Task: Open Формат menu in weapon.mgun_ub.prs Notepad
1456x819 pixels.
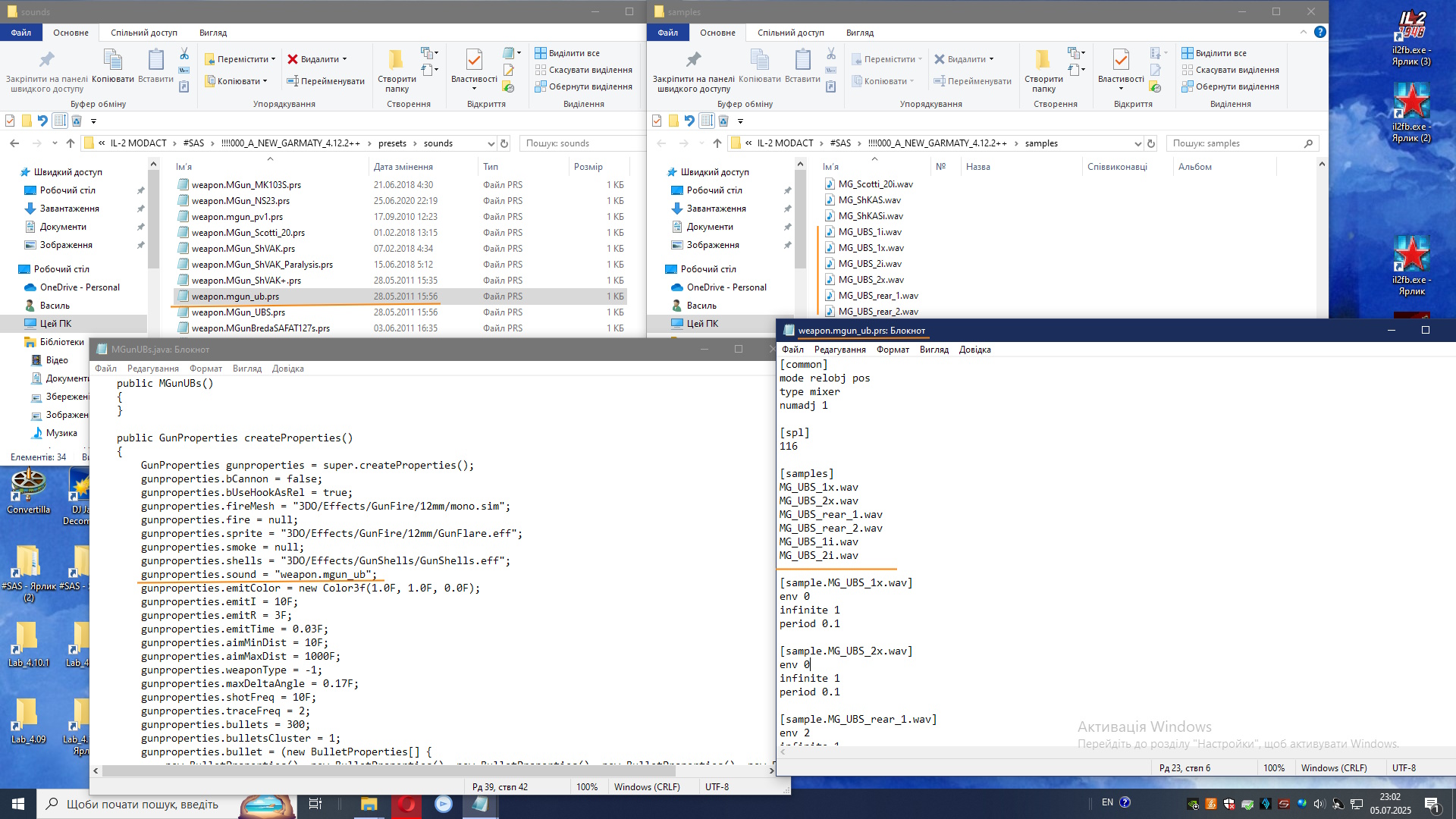Action: tap(893, 350)
